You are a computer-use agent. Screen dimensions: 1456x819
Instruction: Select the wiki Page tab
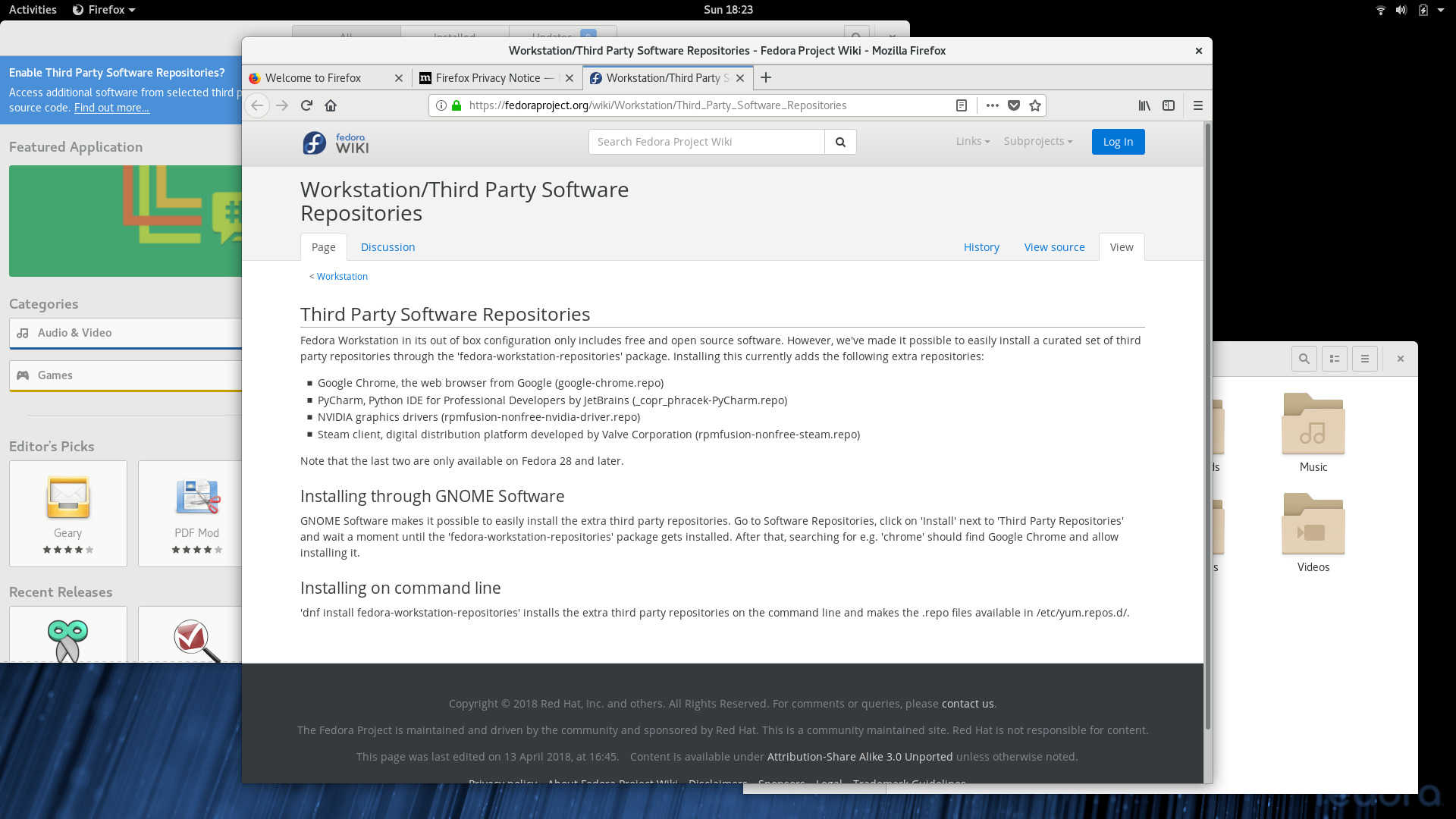[324, 247]
